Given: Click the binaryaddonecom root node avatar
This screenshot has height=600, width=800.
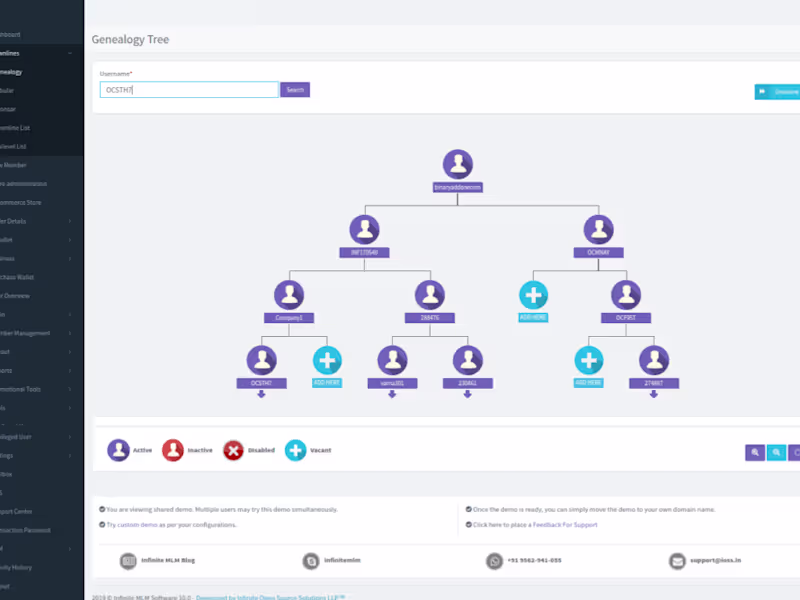Looking at the screenshot, I should 458,163.
